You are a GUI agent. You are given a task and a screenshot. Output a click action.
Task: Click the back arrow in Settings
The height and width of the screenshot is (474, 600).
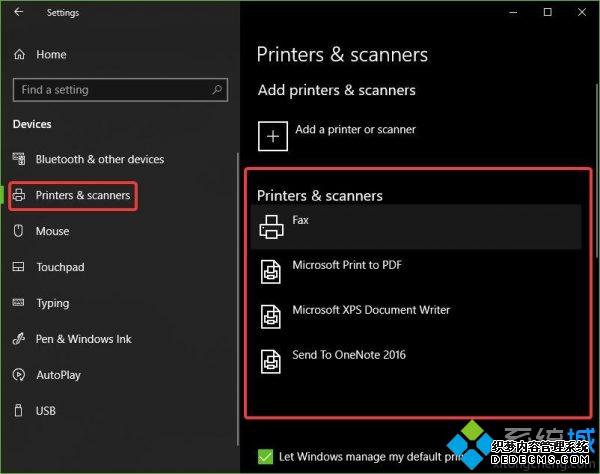18,12
